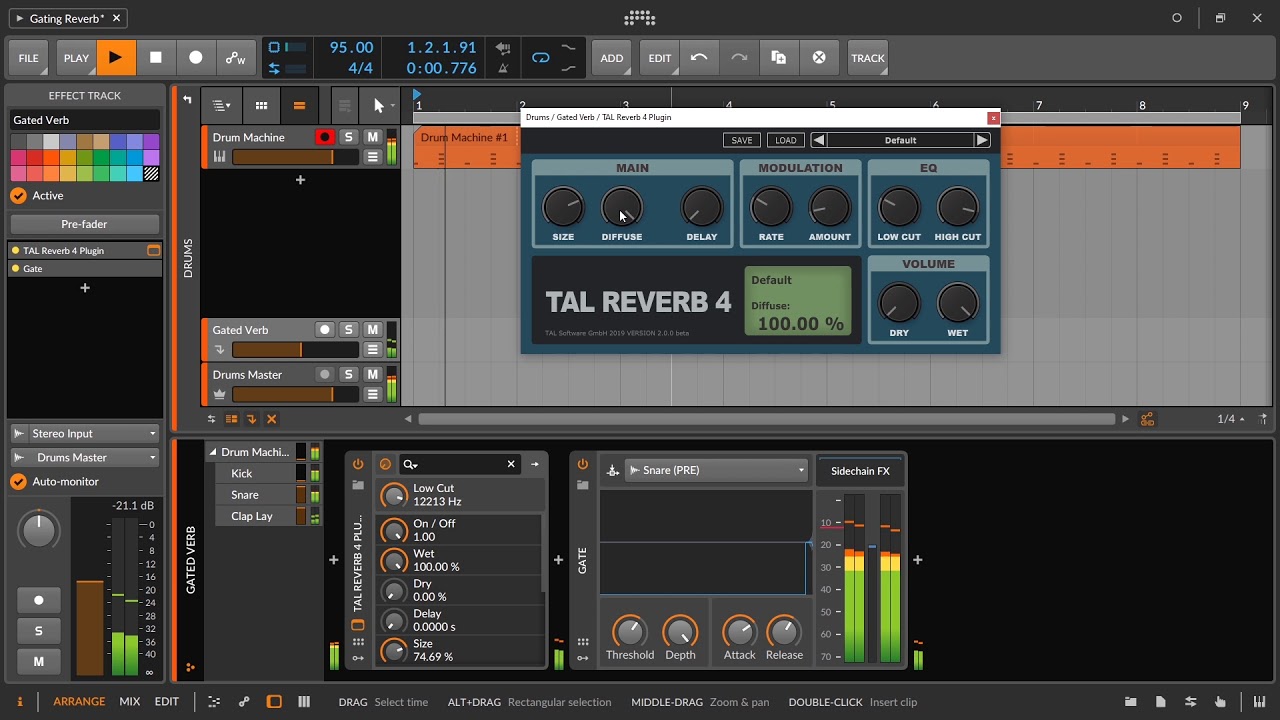Click the parameter search field
1280x720 pixels.
pyautogui.click(x=459, y=464)
